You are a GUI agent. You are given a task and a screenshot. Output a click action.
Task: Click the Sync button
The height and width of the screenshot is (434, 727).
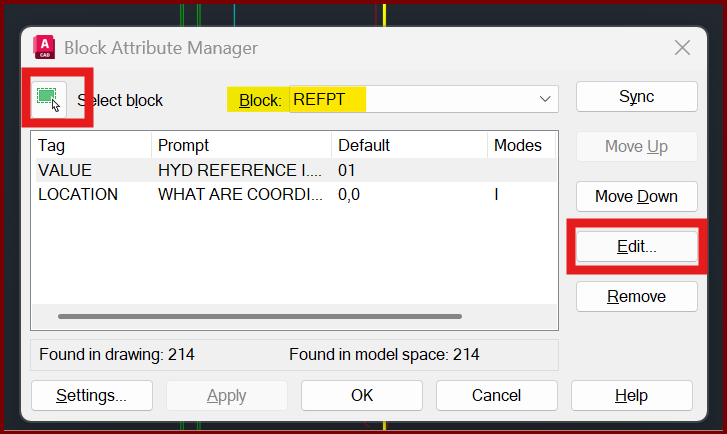click(x=637, y=96)
